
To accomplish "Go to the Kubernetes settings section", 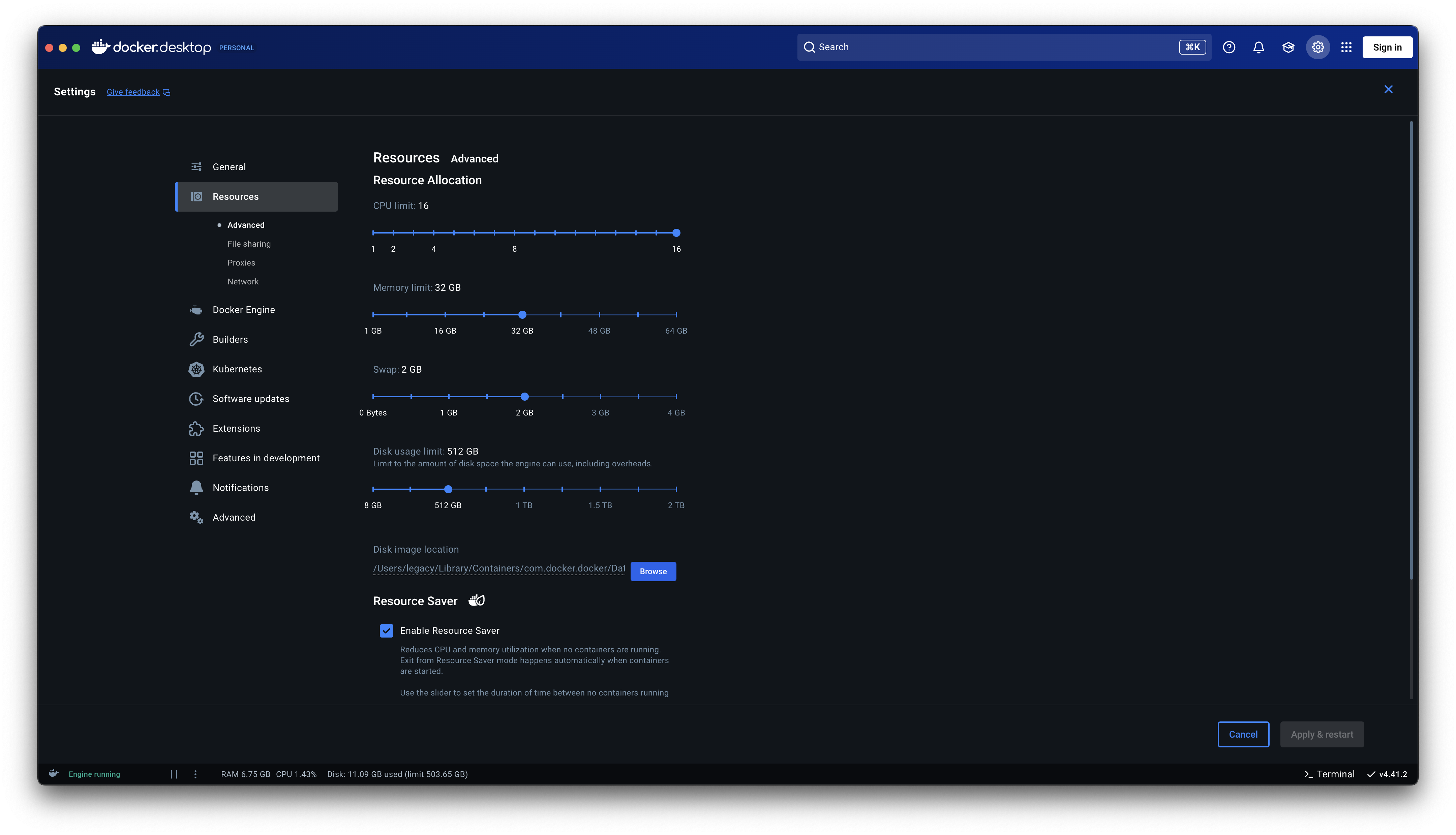I will click(x=237, y=369).
